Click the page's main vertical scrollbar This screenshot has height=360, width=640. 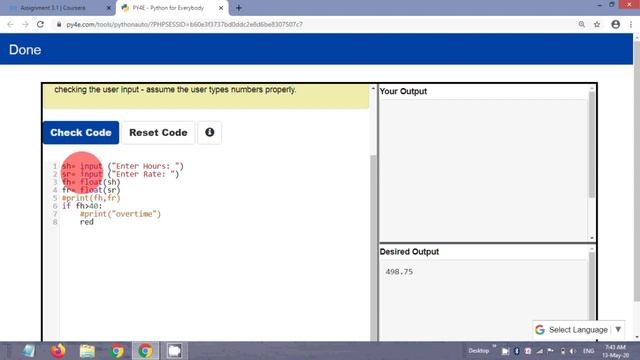click(x=637, y=171)
